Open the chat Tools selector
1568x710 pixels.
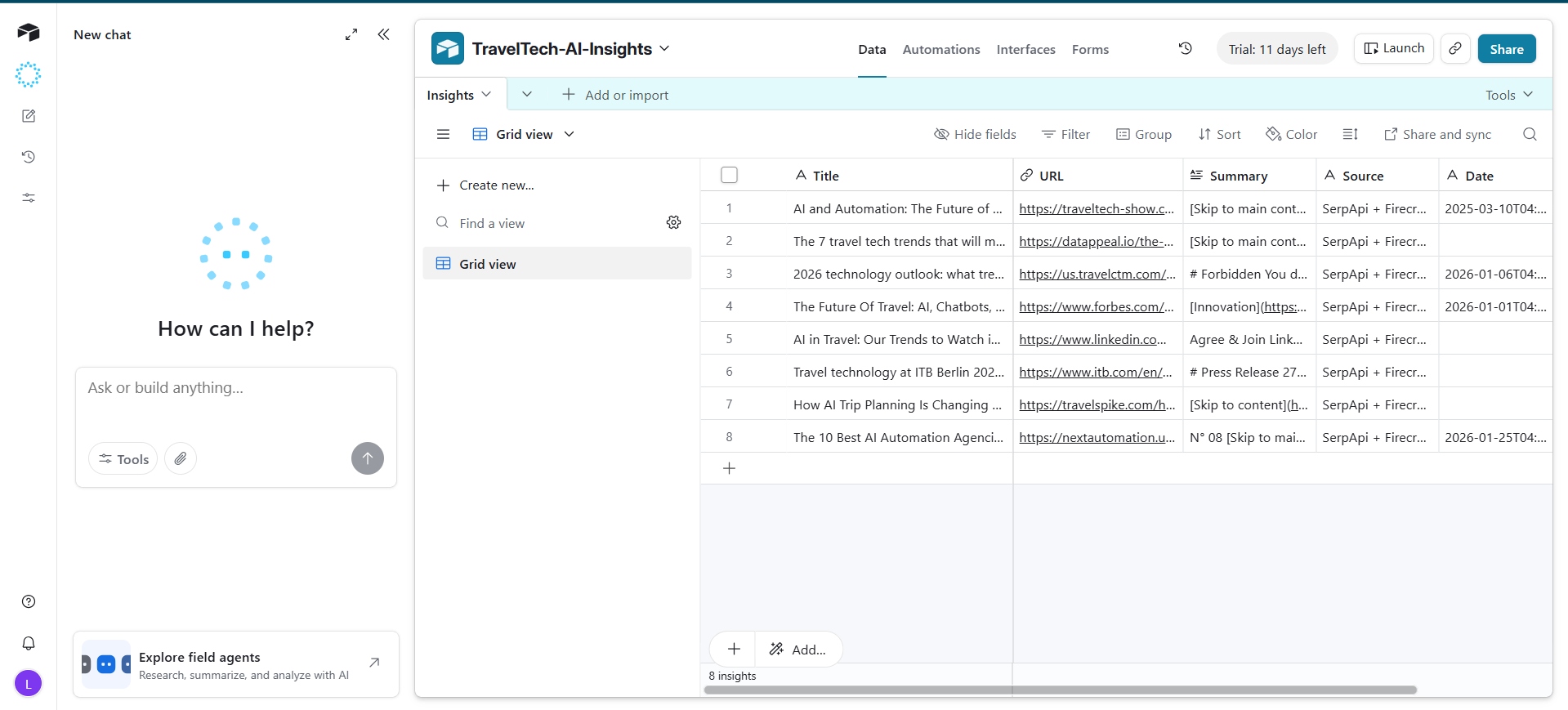coord(123,458)
